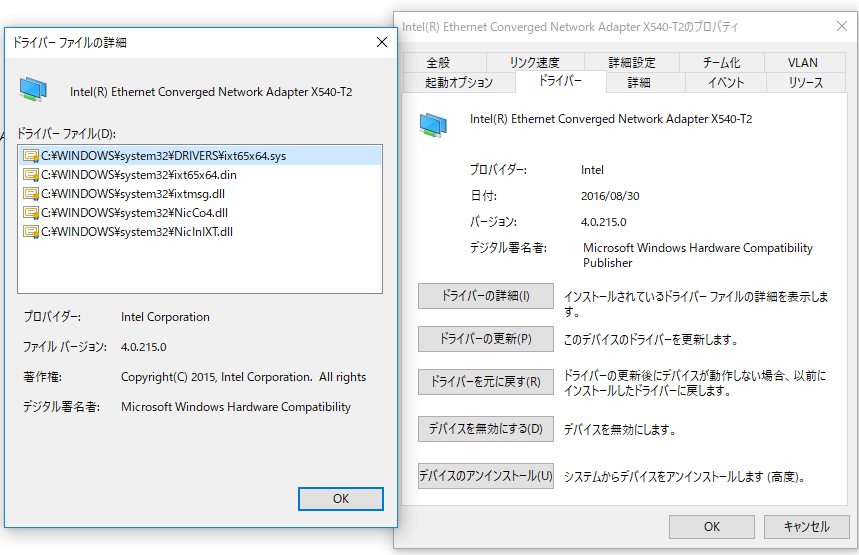Select C:¥WINDOWS¥system32¥NicCo4.dll in file list
859x555 pixels.
[x=200, y=213]
